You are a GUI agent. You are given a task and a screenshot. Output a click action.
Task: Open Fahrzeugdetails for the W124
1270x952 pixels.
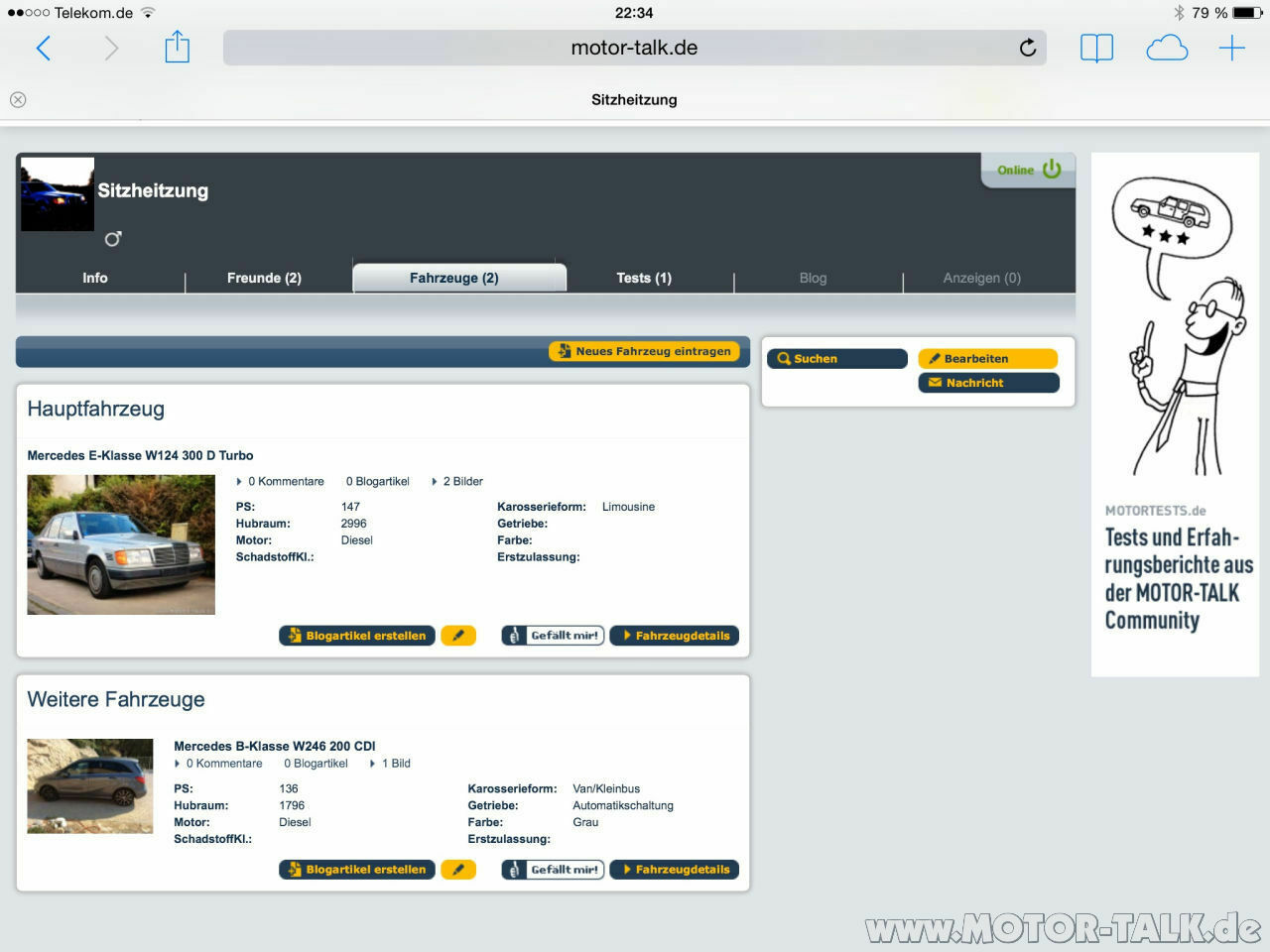point(674,636)
